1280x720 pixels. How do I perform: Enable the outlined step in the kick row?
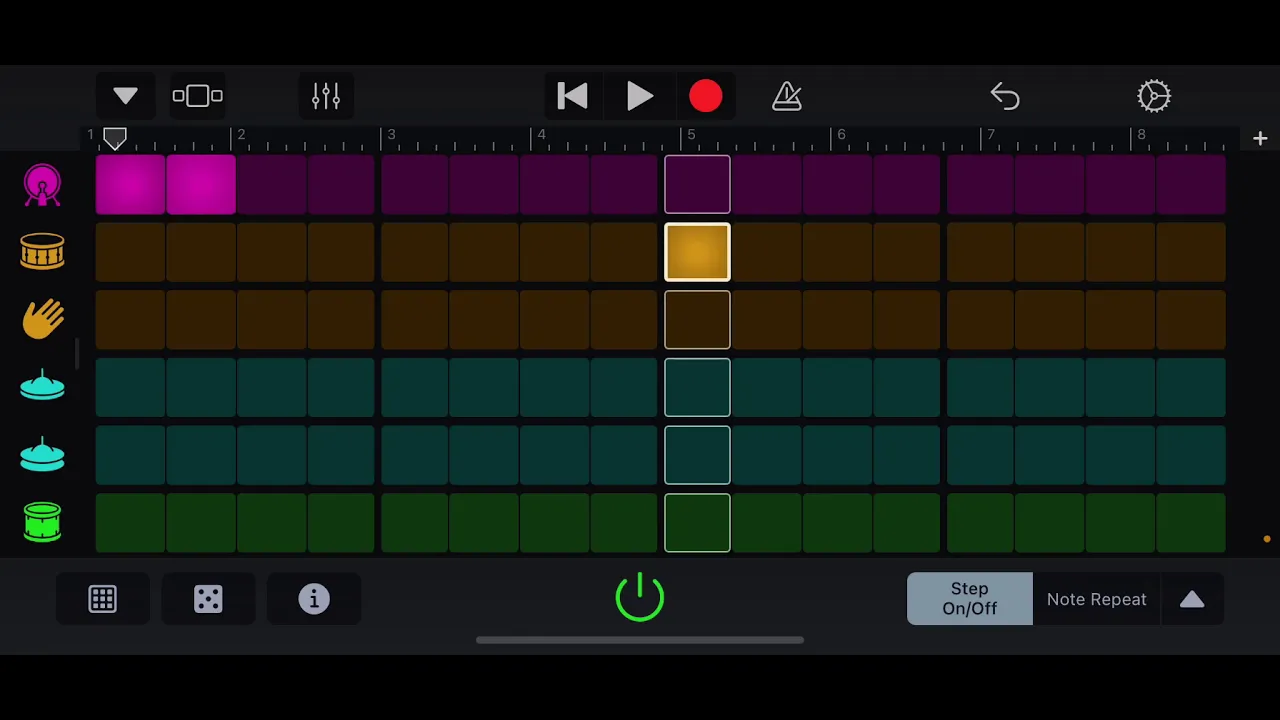coord(697,185)
